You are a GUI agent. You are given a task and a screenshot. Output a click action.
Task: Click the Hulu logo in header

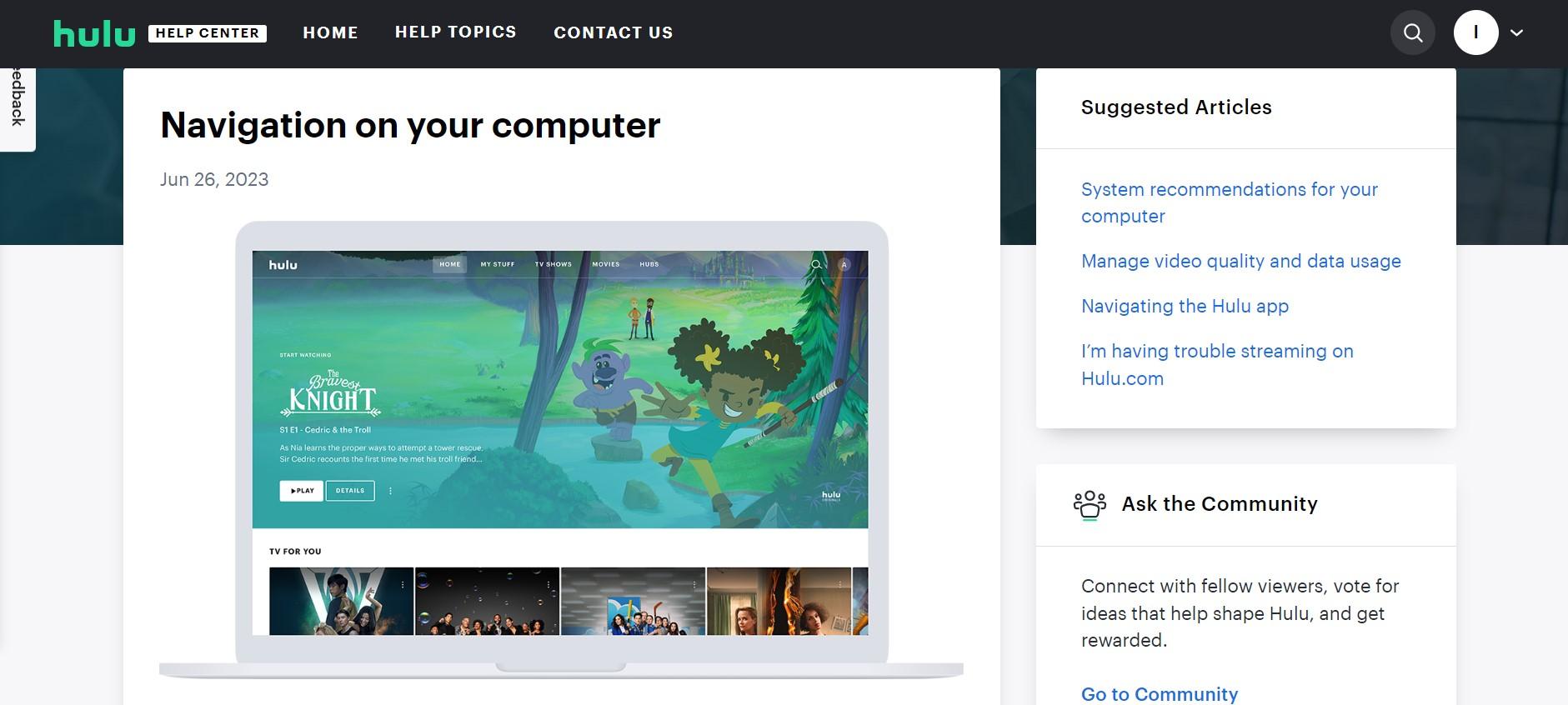(94, 33)
